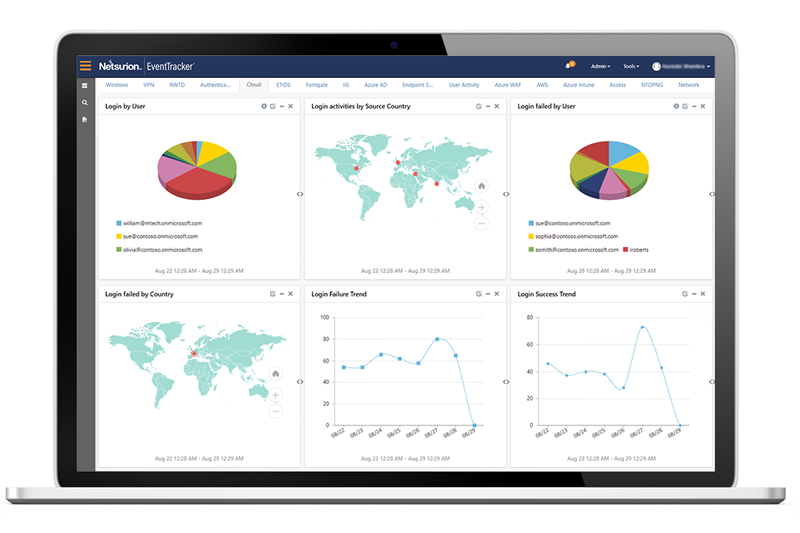Open the user account dropdown
Screen dimensions: 800x533
681,66
